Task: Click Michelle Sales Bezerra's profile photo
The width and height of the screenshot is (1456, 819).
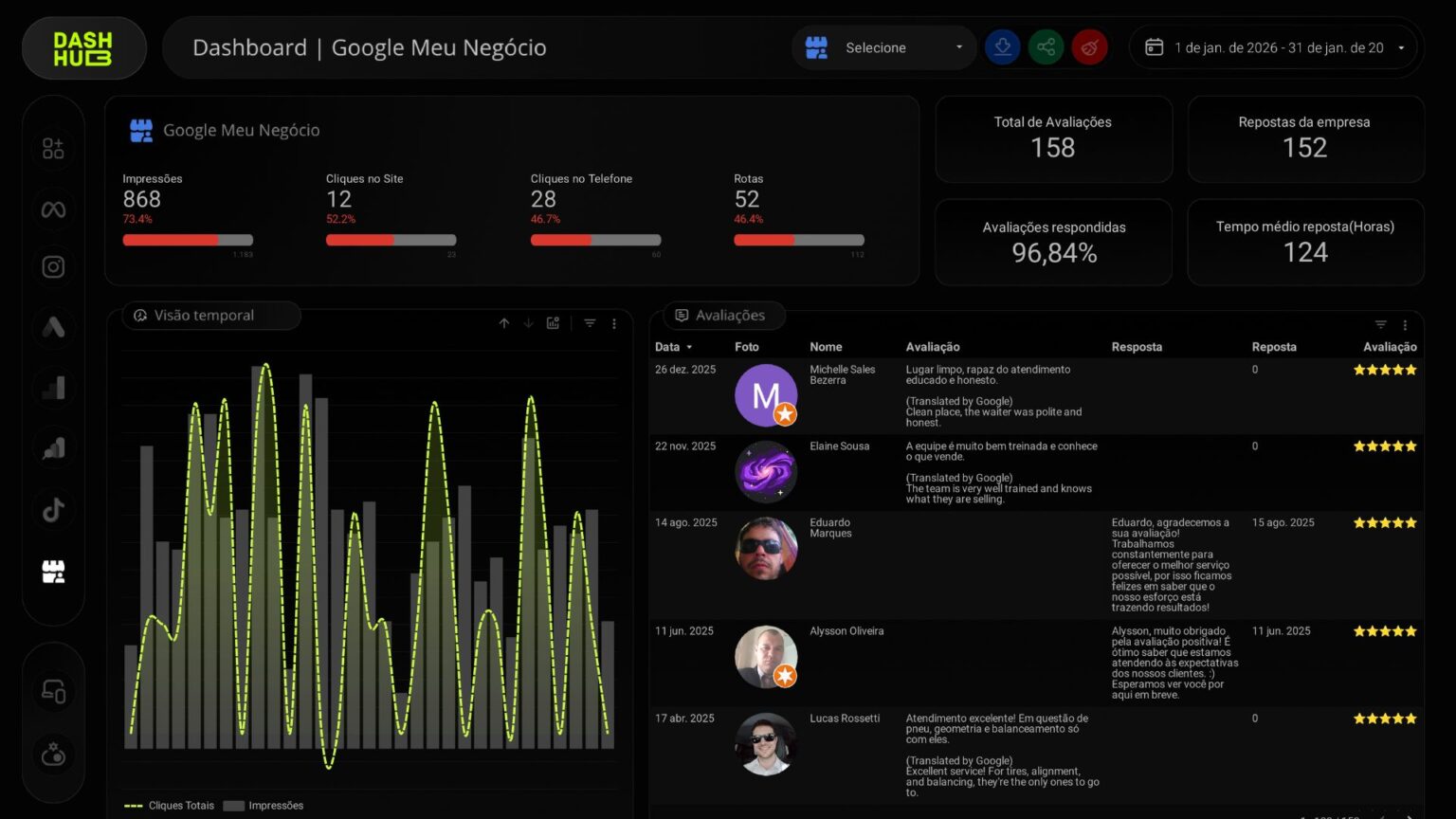Action: (765, 395)
